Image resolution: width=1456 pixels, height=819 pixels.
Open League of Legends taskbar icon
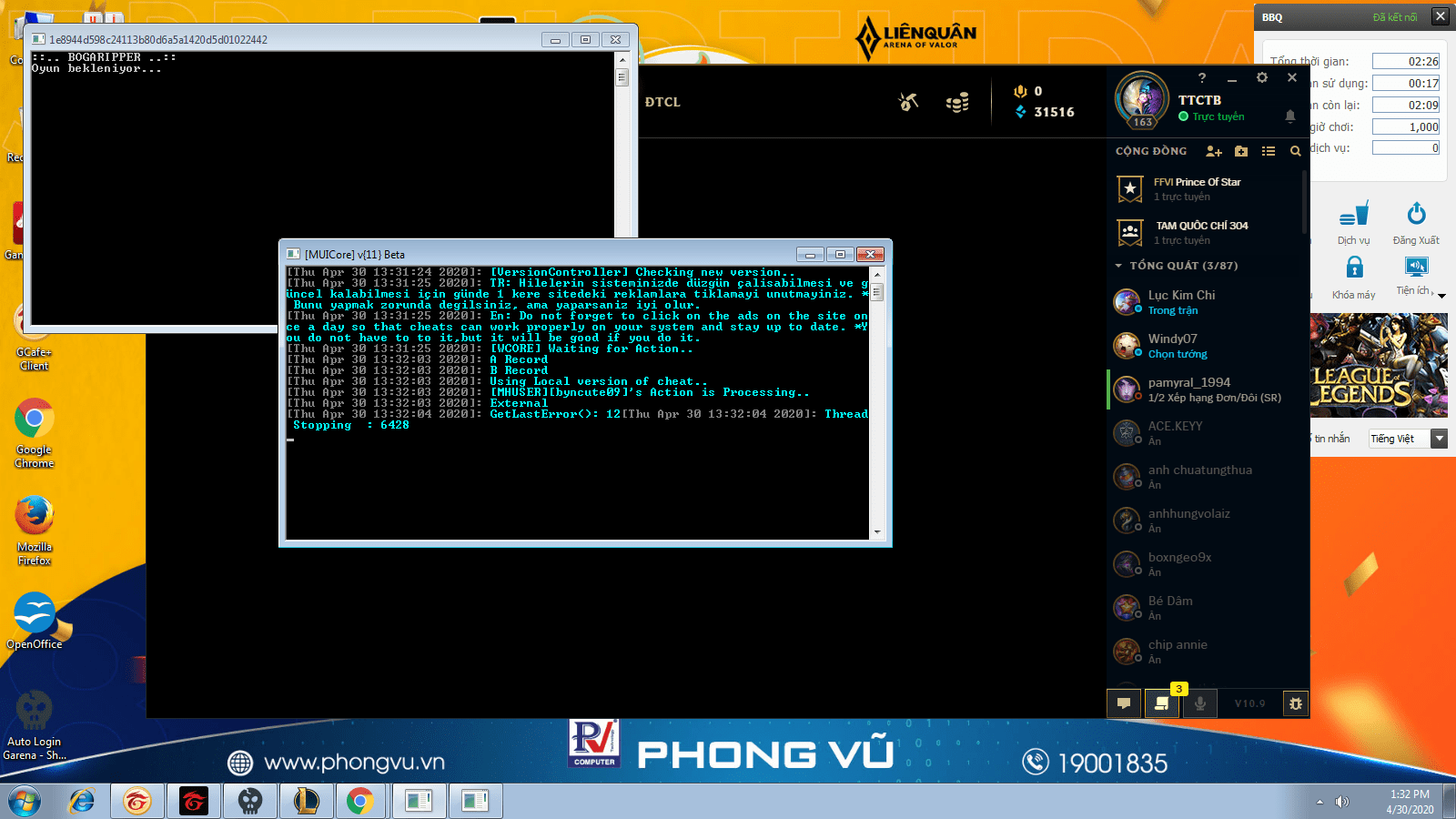[306, 802]
